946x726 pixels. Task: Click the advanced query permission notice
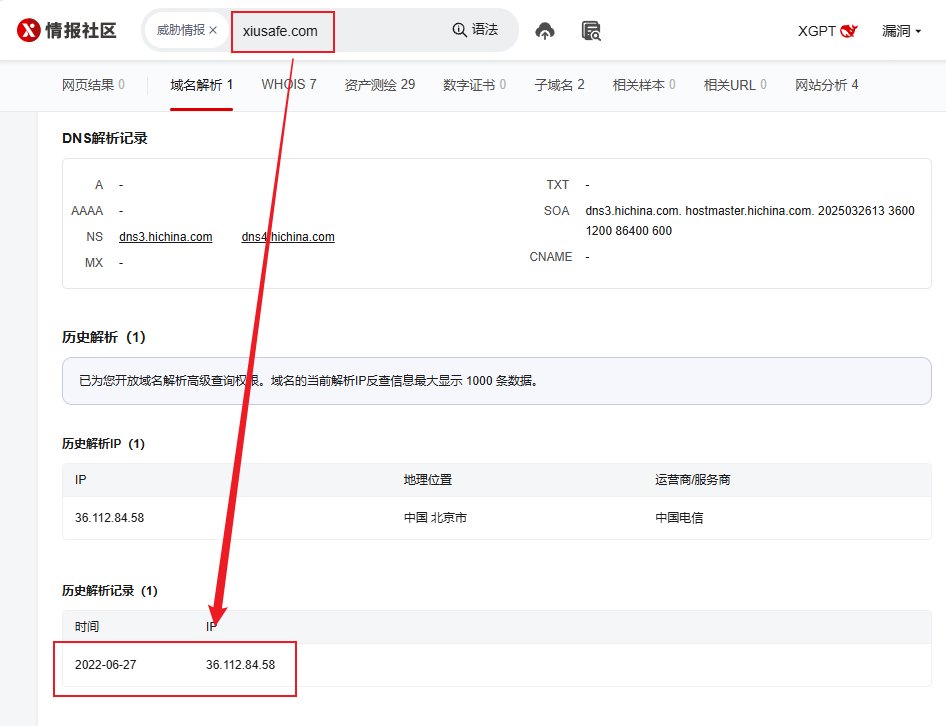coord(497,381)
